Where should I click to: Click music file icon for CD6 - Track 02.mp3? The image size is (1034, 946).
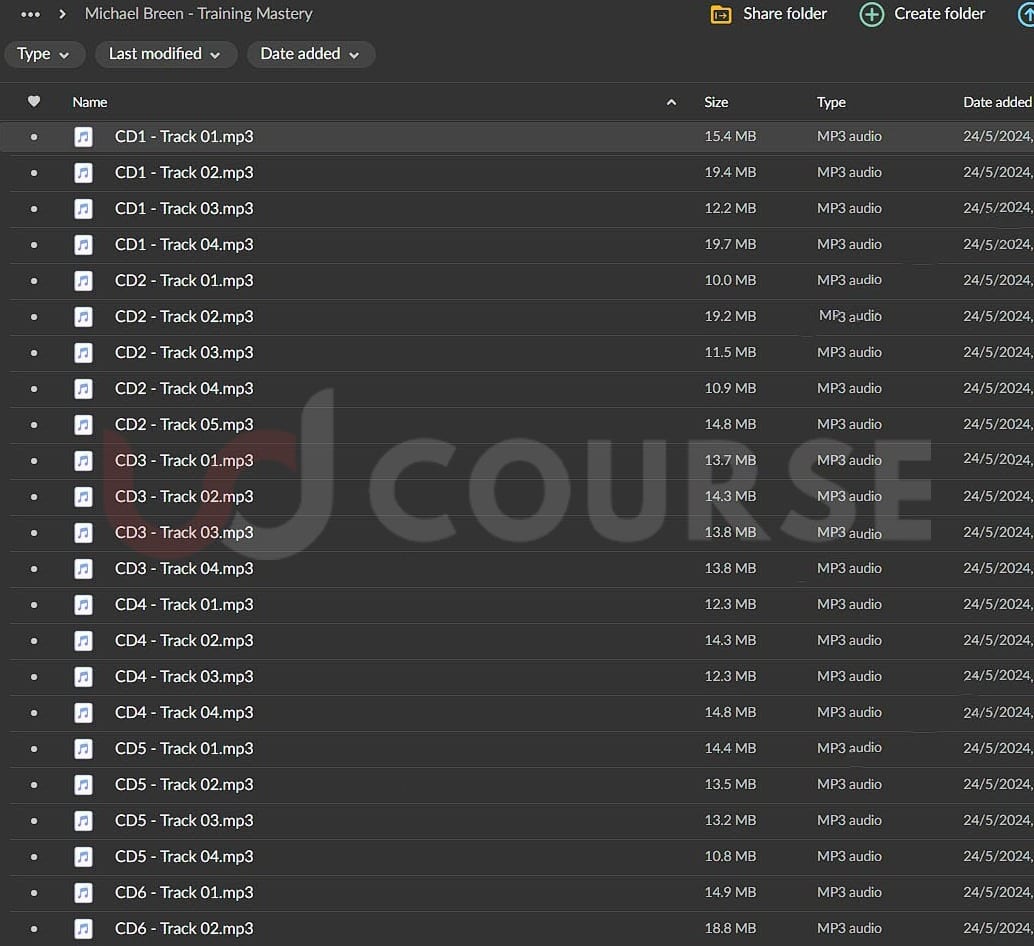click(x=84, y=929)
